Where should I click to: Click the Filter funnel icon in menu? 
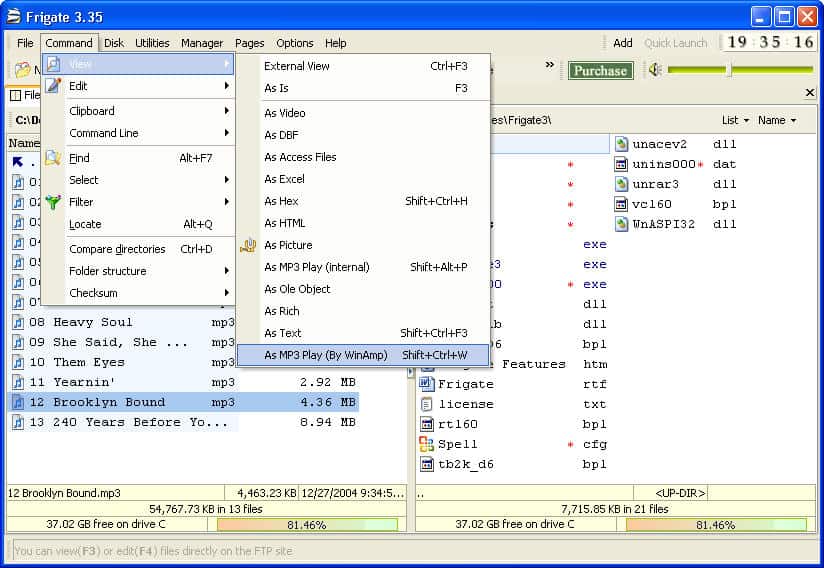point(53,202)
